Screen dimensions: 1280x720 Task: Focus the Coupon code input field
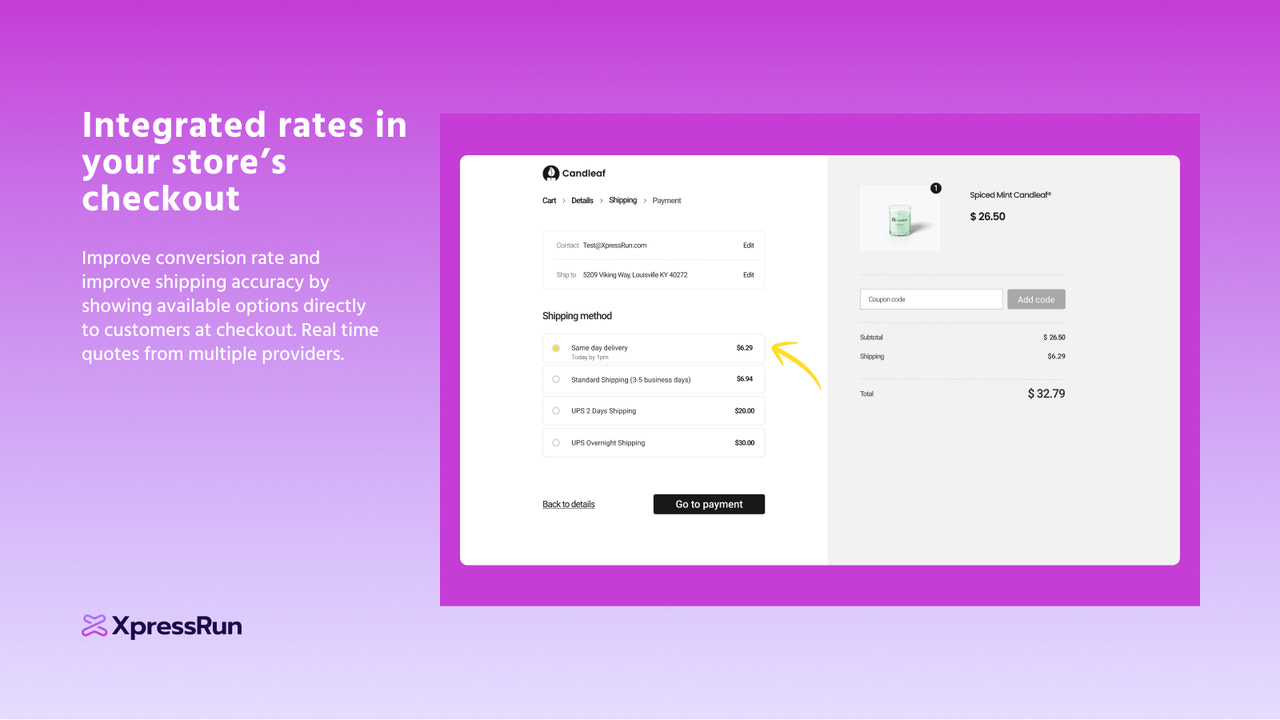(x=931, y=299)
